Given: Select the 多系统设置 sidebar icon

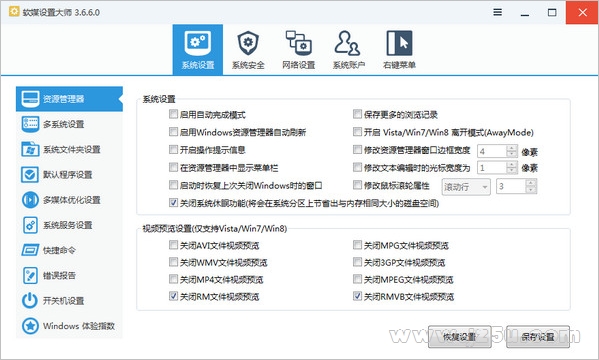Looking at the screenshot, I should [30, 124].
